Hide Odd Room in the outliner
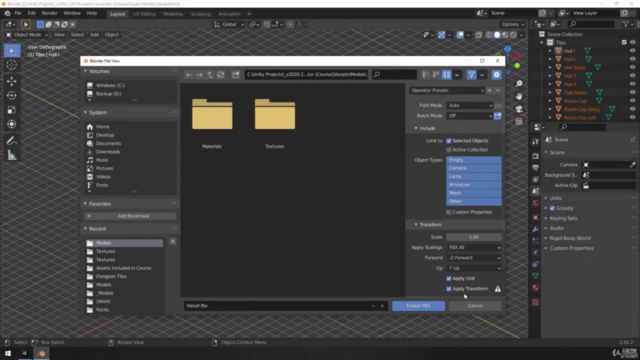640x360 pixels. click(x=632, y=93)
